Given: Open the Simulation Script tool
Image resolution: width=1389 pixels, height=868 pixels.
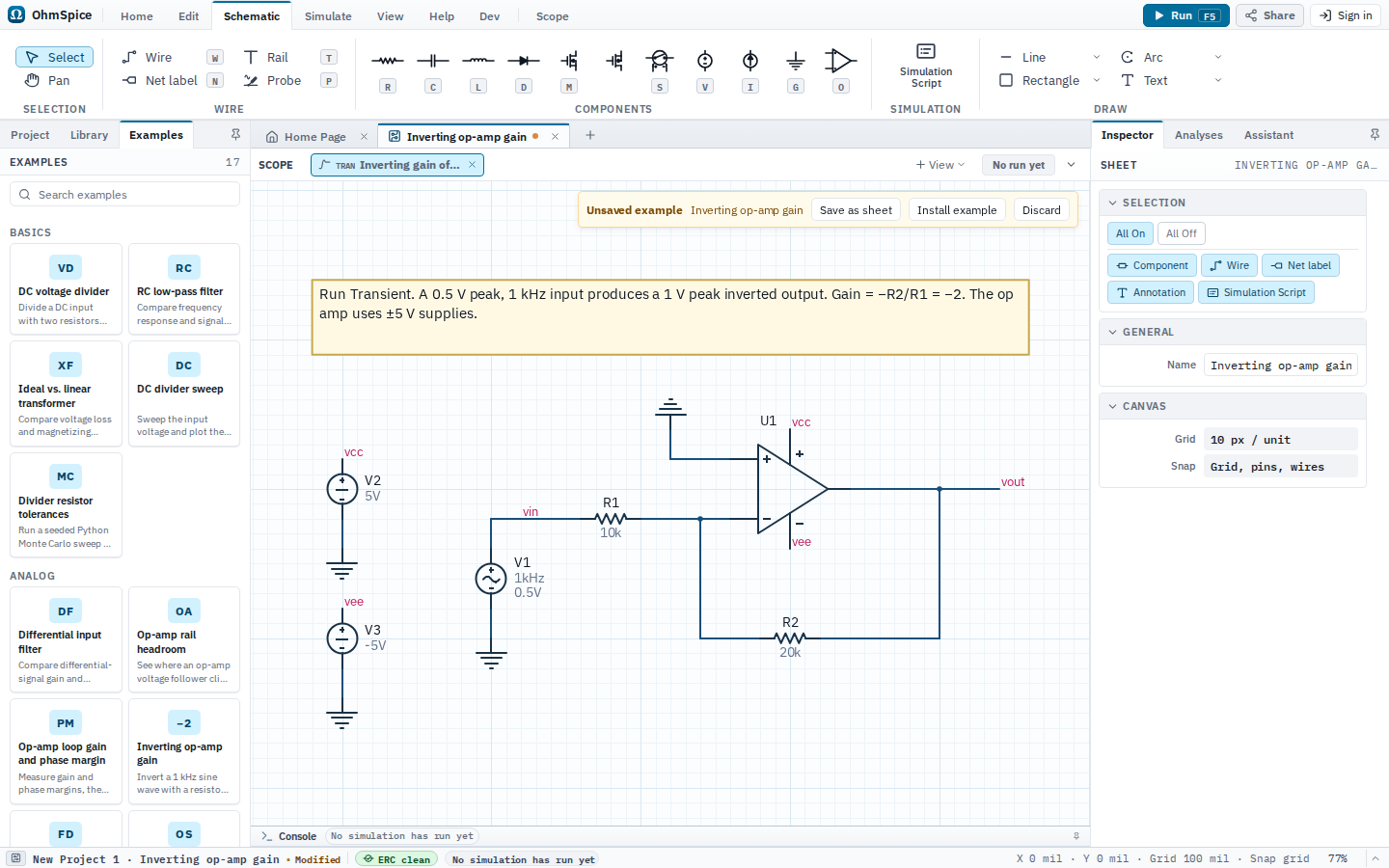Looking at the screenshot, I should click(x=926, y=66).
